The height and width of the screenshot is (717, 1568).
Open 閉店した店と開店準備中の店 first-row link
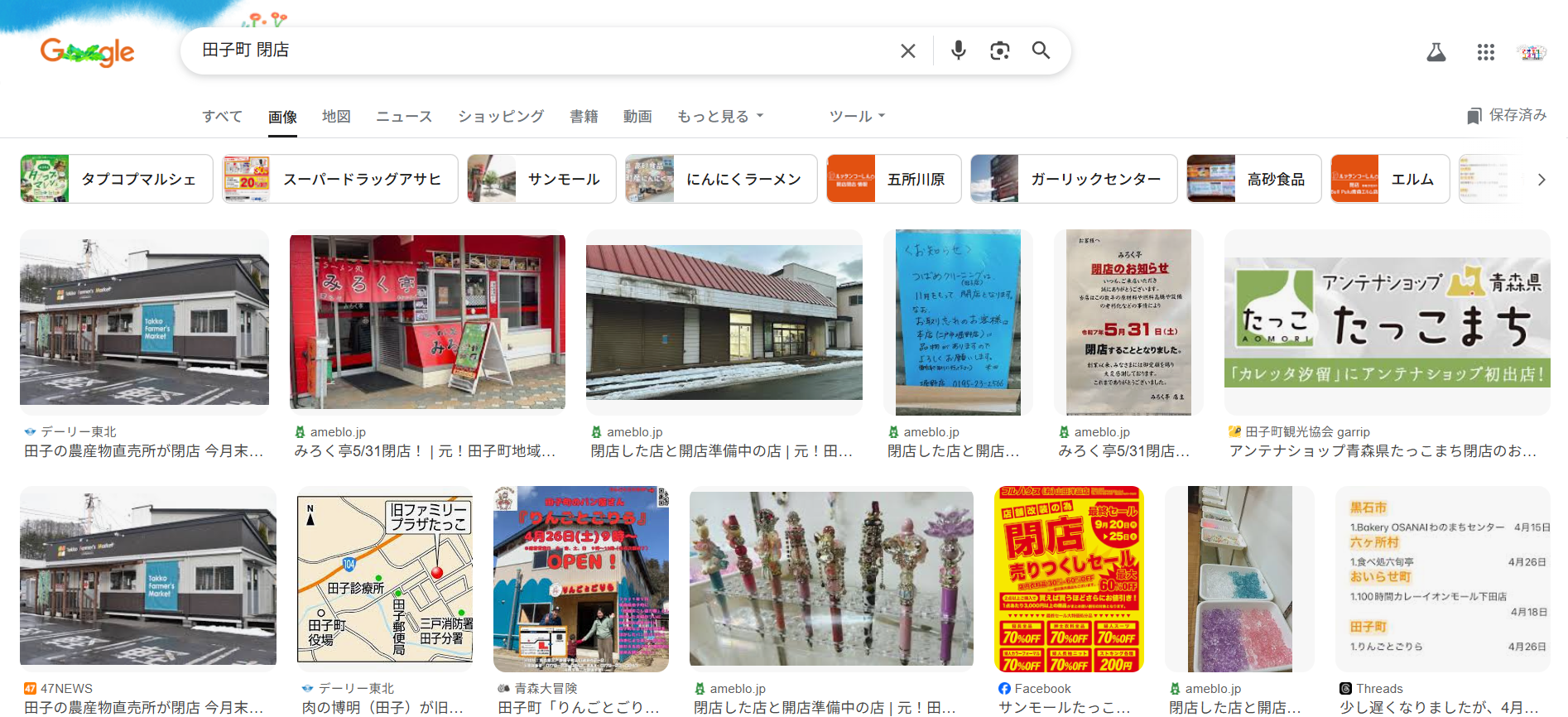click(x=721, y=451)
